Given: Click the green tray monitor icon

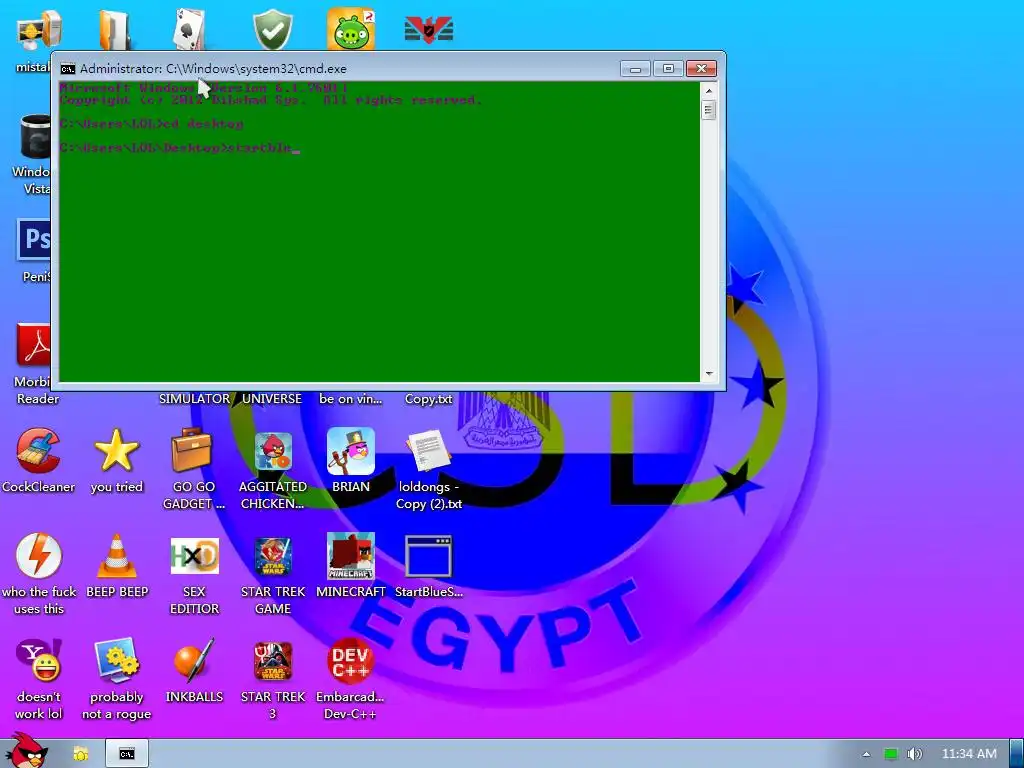Looking at the screenshot, I should click(891, 754).
